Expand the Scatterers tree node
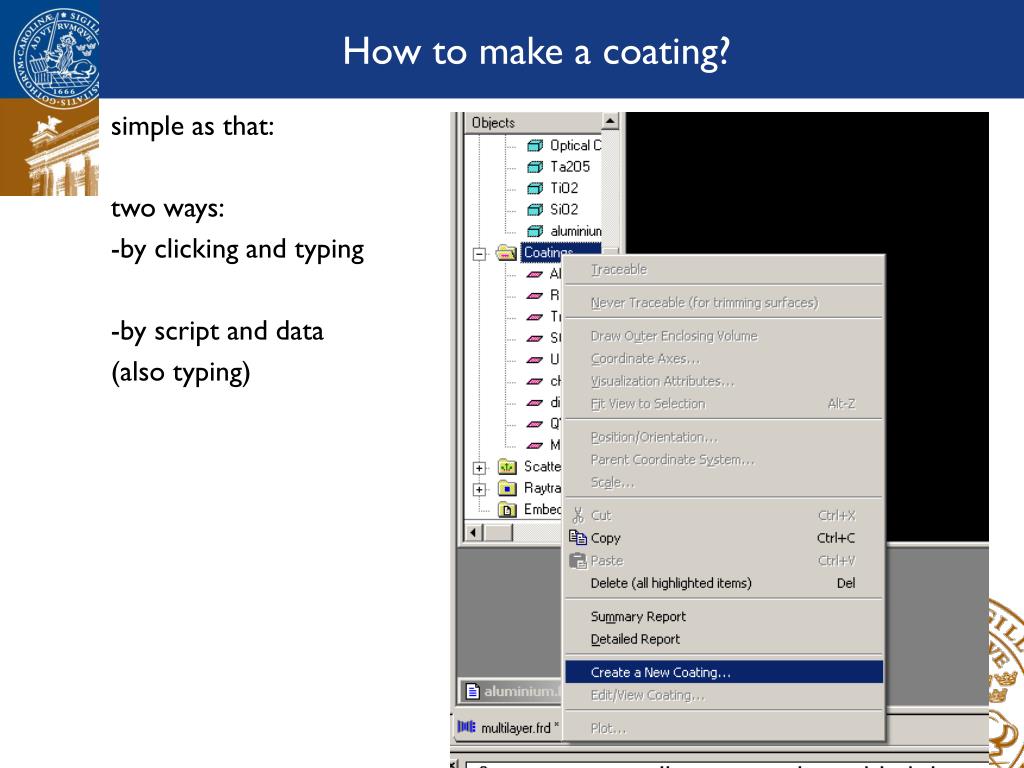The width and height of the screenshot is (1024, 768). coord(479,468)
